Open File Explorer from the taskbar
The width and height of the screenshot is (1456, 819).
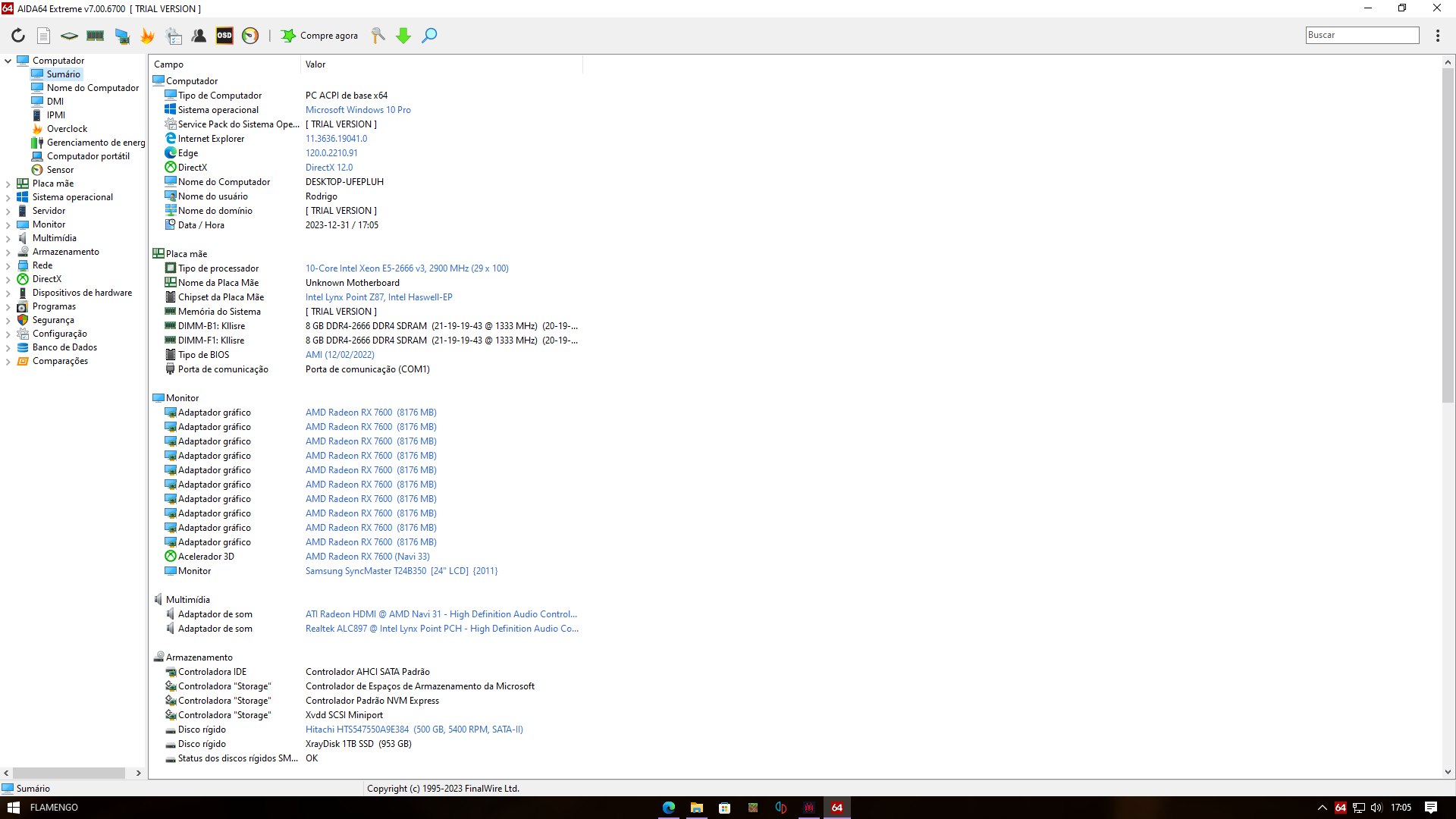pos(696,808)
